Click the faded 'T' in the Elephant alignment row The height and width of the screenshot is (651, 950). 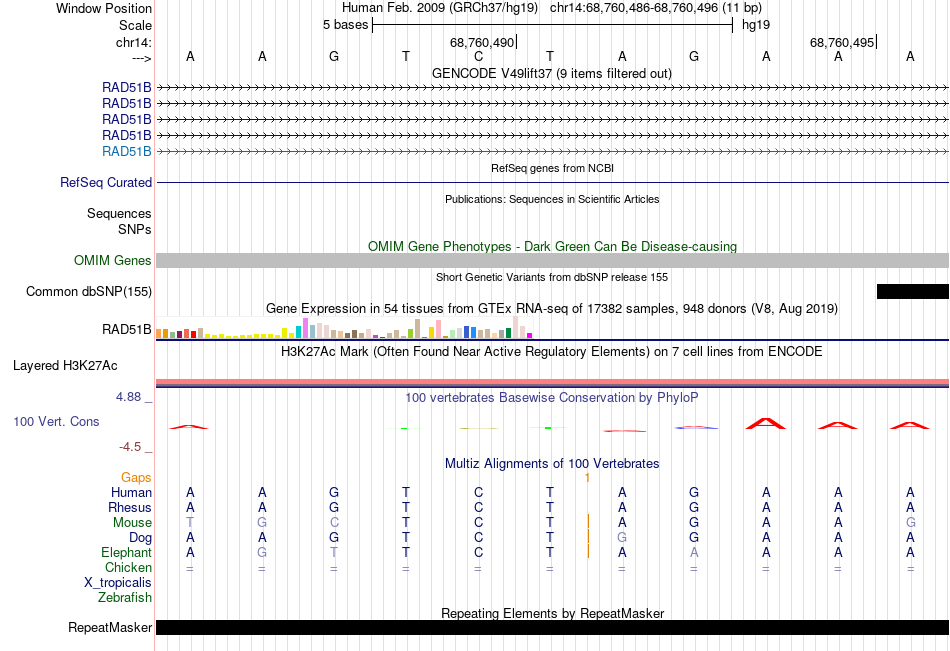coord(334,552)
